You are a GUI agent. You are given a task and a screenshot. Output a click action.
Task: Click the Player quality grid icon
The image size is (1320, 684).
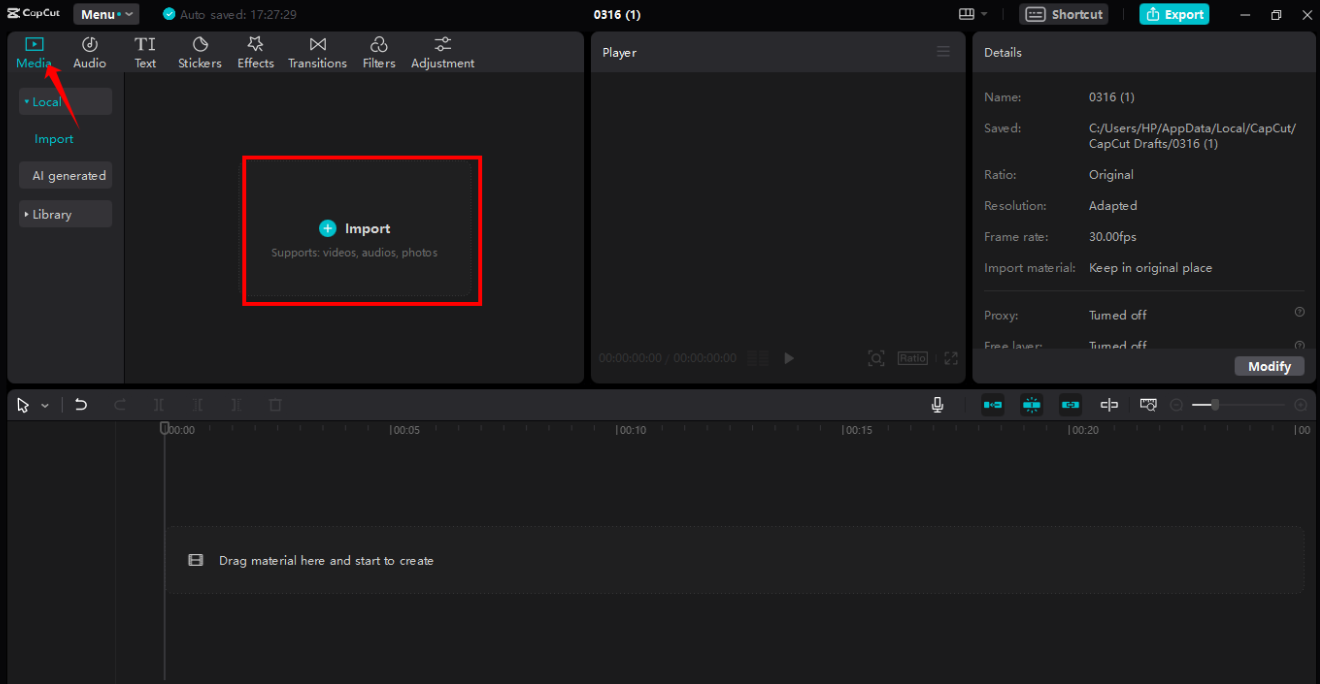(758, 357)
